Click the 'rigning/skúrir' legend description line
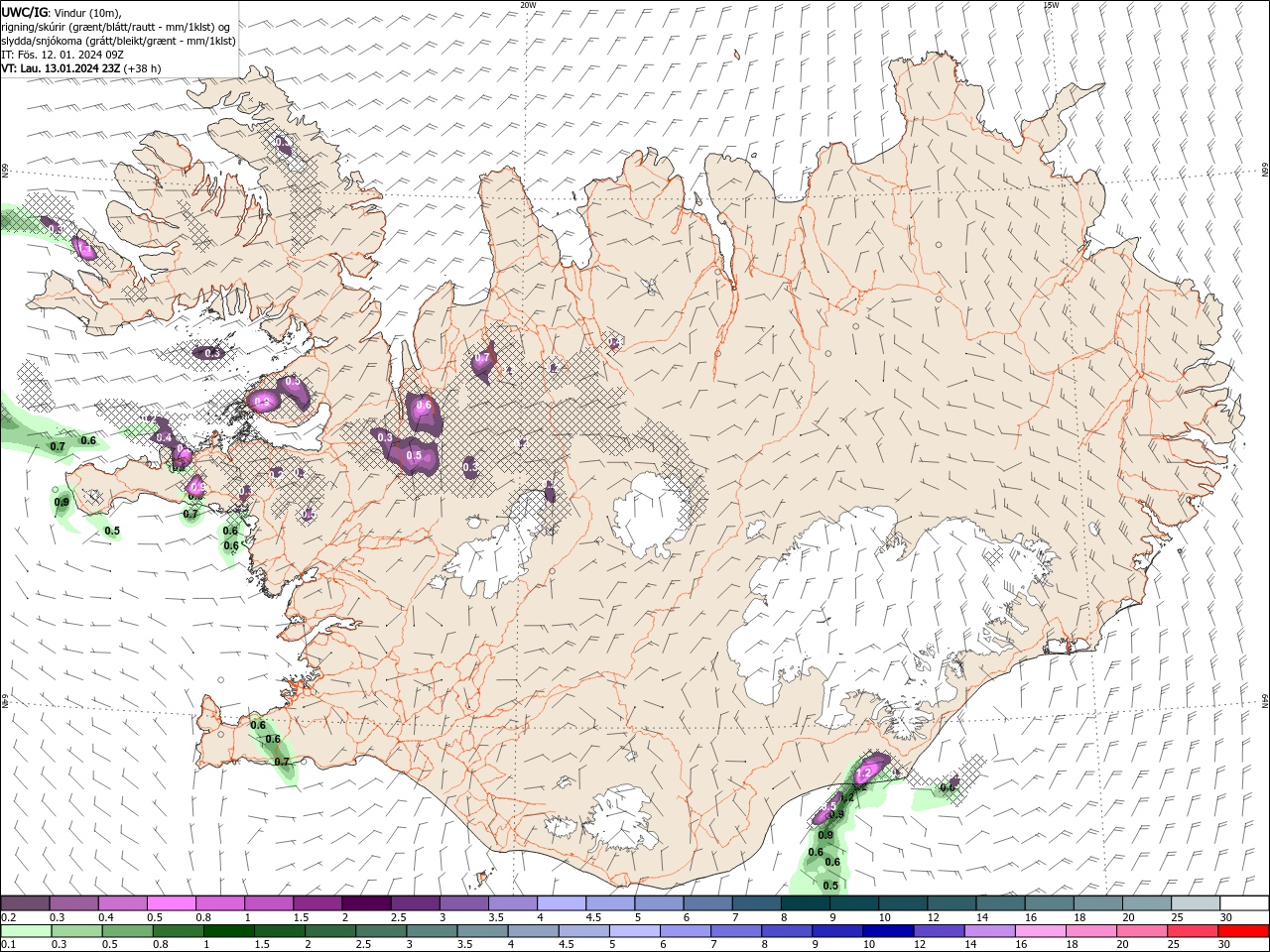 pos(117,27)
